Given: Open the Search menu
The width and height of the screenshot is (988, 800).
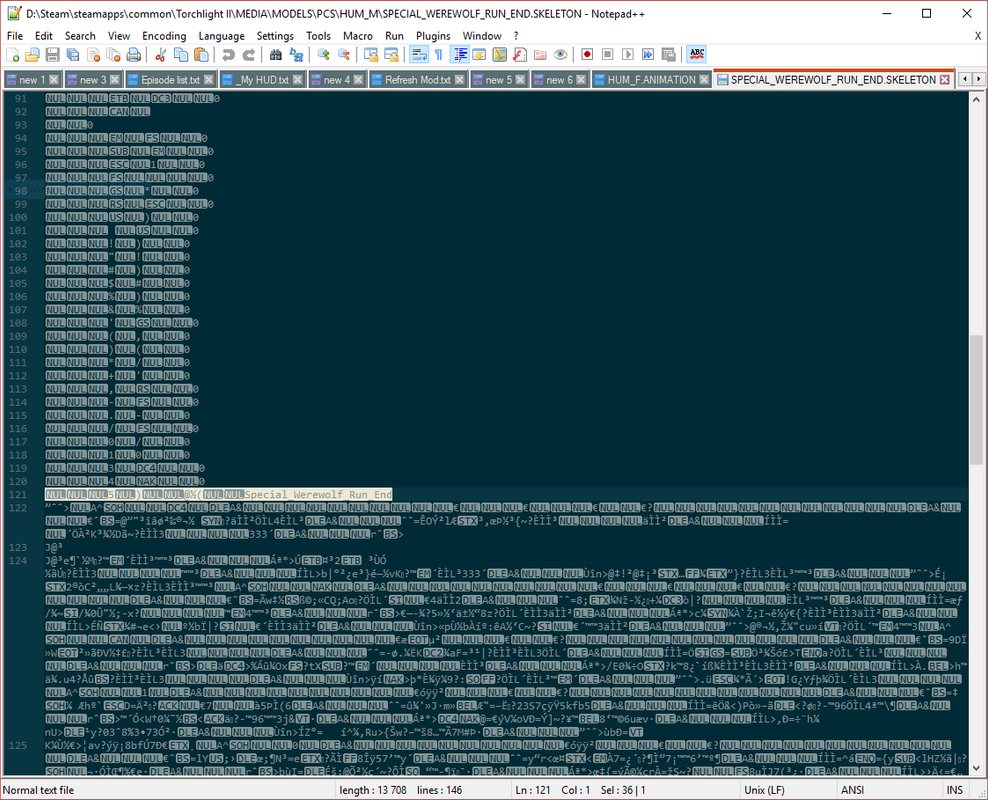Looking at the screenshot, I should coord(80,36).
